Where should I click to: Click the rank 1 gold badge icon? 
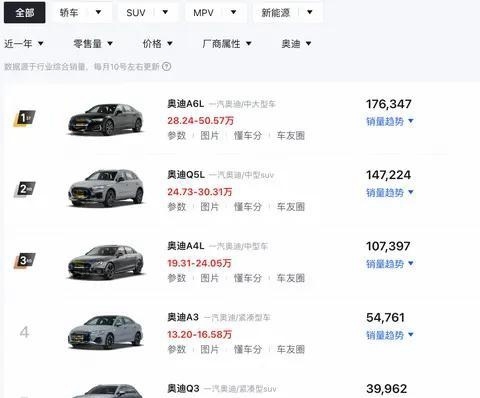click(x=24, y=118)
